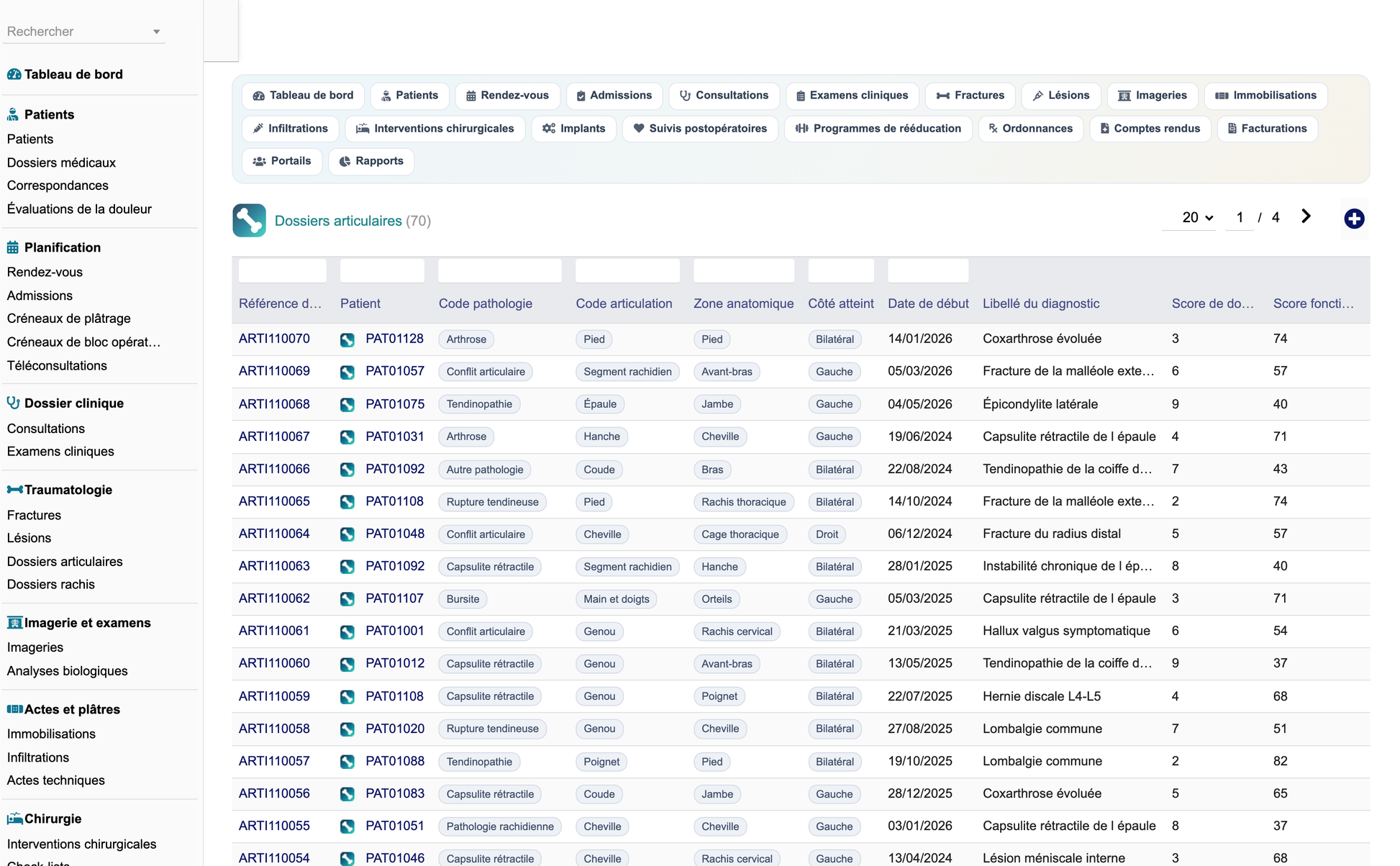Click patient icon beside PAT01048
Screen dimensions: 1400x866
[347, 534]
